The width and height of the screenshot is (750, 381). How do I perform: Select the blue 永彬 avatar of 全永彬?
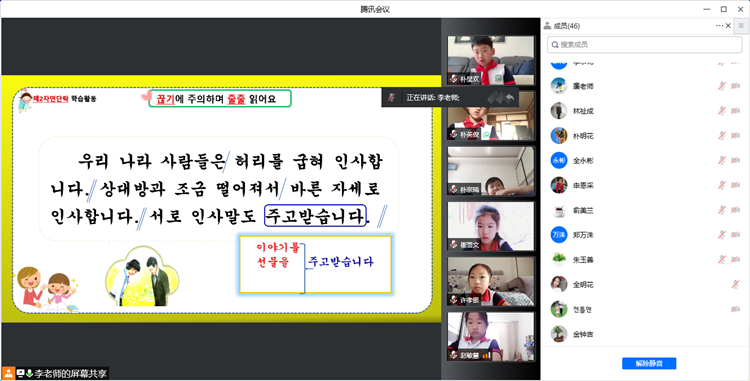(559, 160)
